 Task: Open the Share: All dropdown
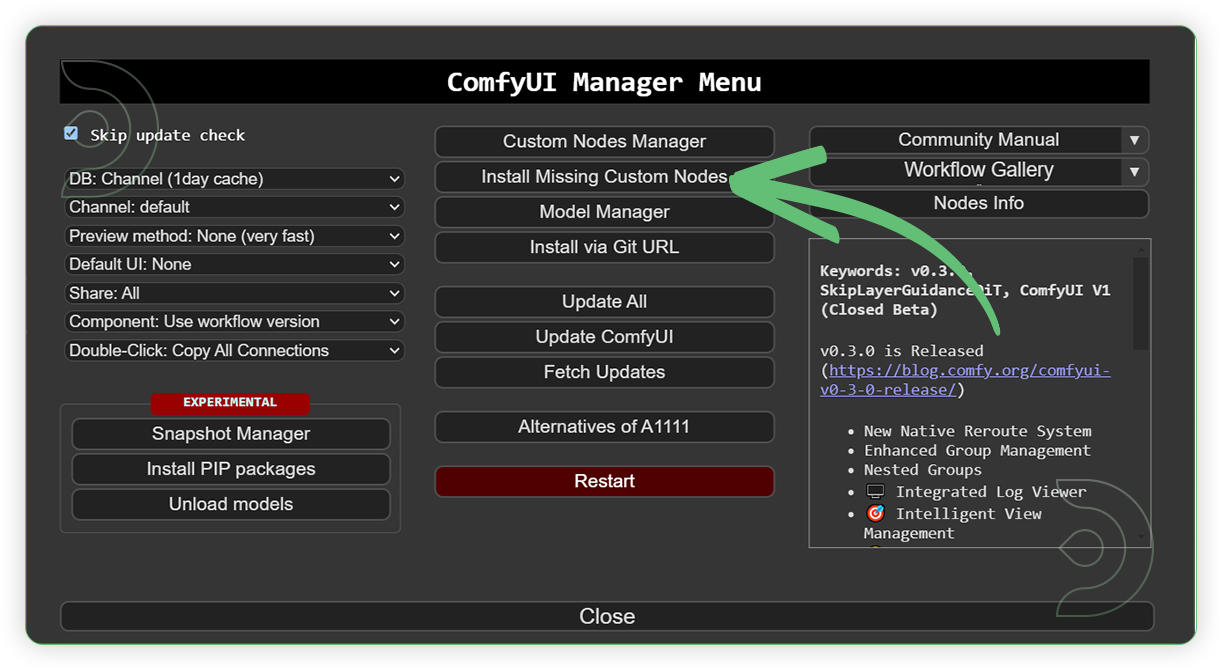(x=234, y=293)
